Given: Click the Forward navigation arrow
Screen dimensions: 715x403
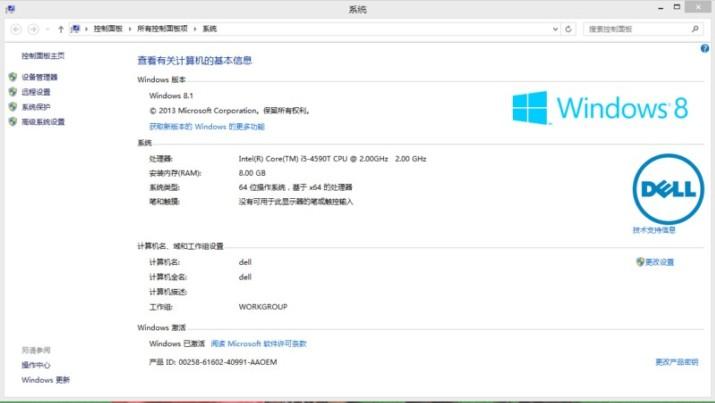Looking at the screenshot, I should (x=33, y=29).
